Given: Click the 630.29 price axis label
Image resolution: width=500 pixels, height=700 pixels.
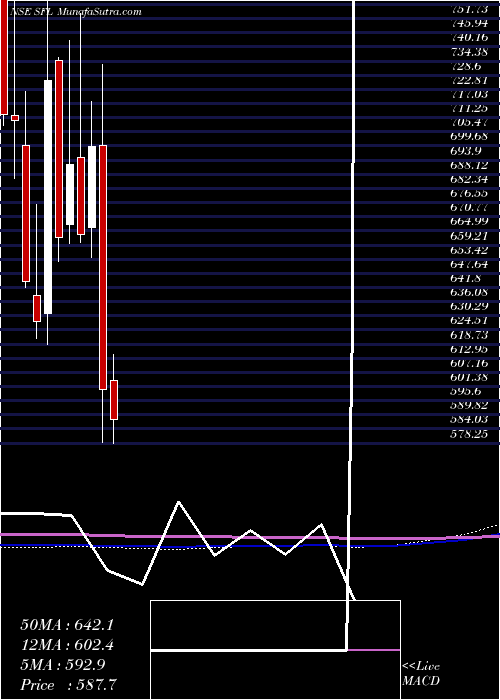Looking at the screenshot, I should 469,307.
